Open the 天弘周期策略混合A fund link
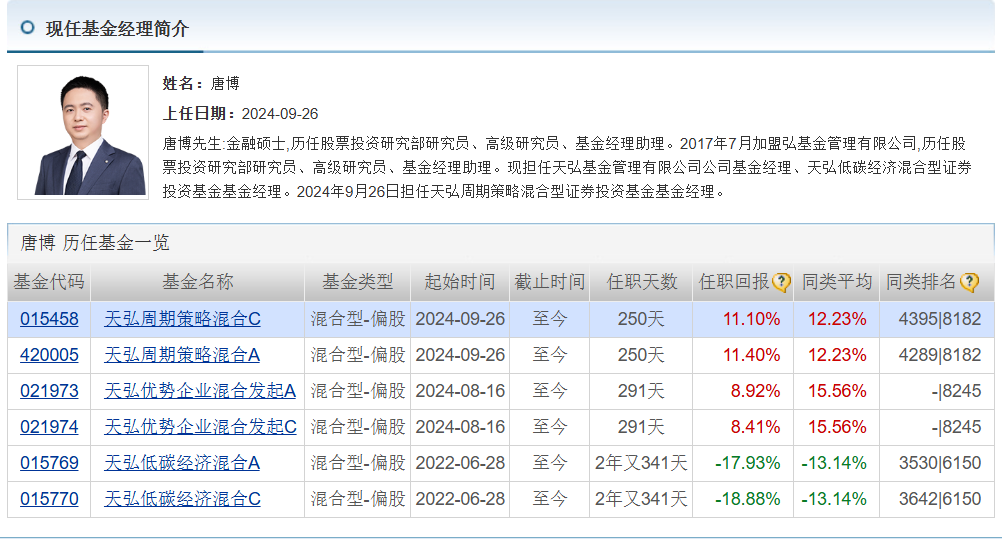The height and width of the screenshot is (539, 1002). pyautogui.click(x=182, y=355)
